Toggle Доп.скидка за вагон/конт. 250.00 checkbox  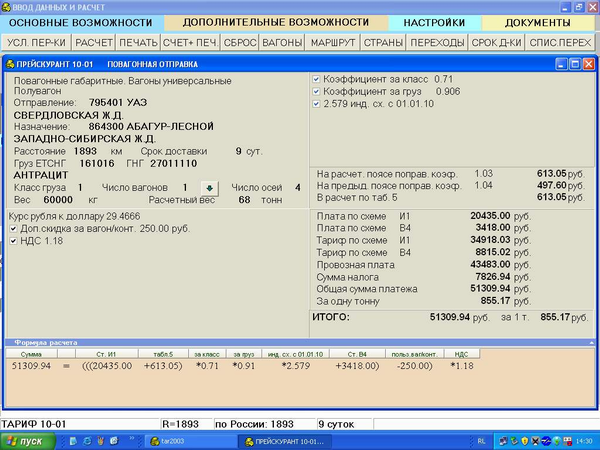[x=13, y=229]
